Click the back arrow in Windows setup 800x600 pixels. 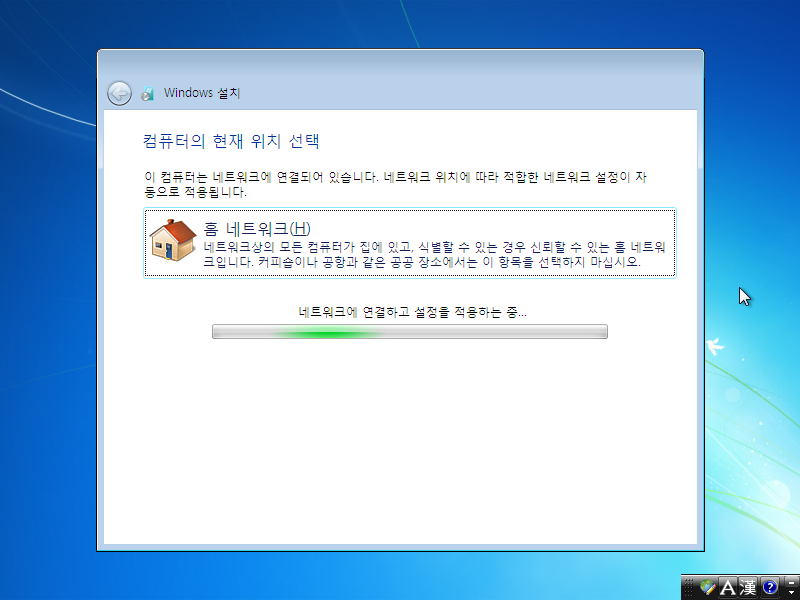[x=119, y=93]
